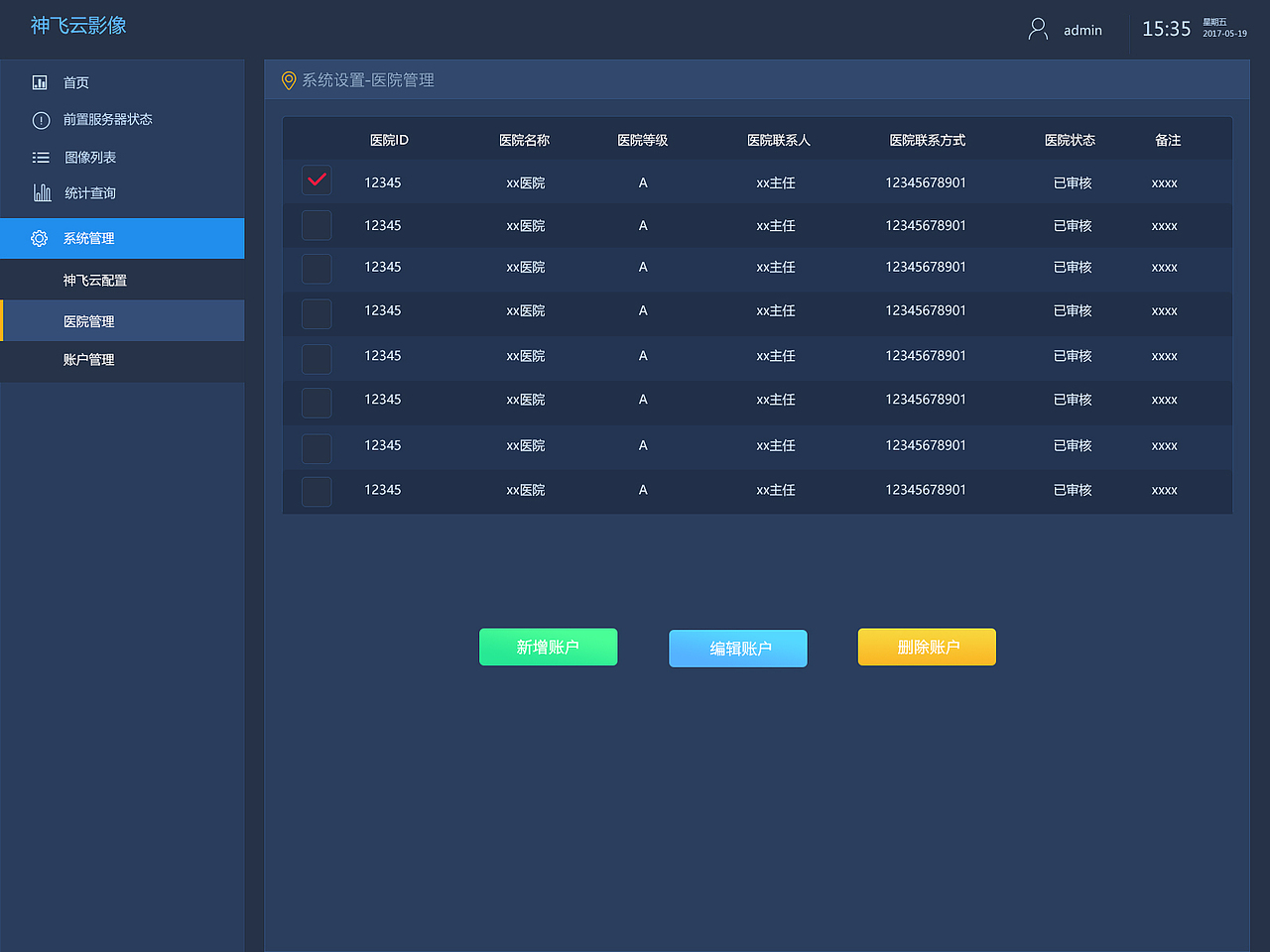Click the 15:35 clock in the header
Screen dimensions: 1270x952
click(x=1166, y=29)
